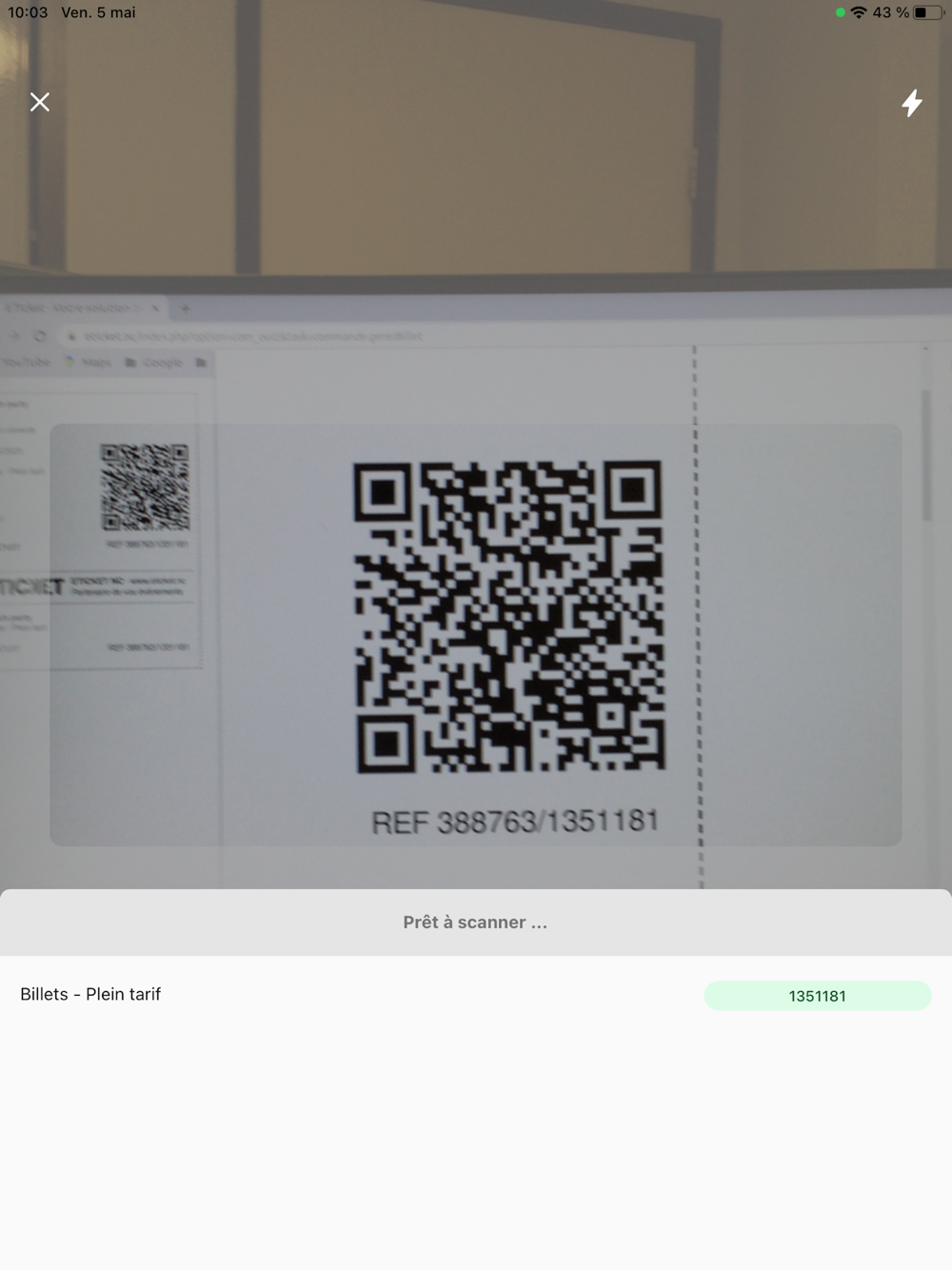This screenshot has height=1270, width=952.
Task: Close the scanner with the X icon
Action: point(39,102)
